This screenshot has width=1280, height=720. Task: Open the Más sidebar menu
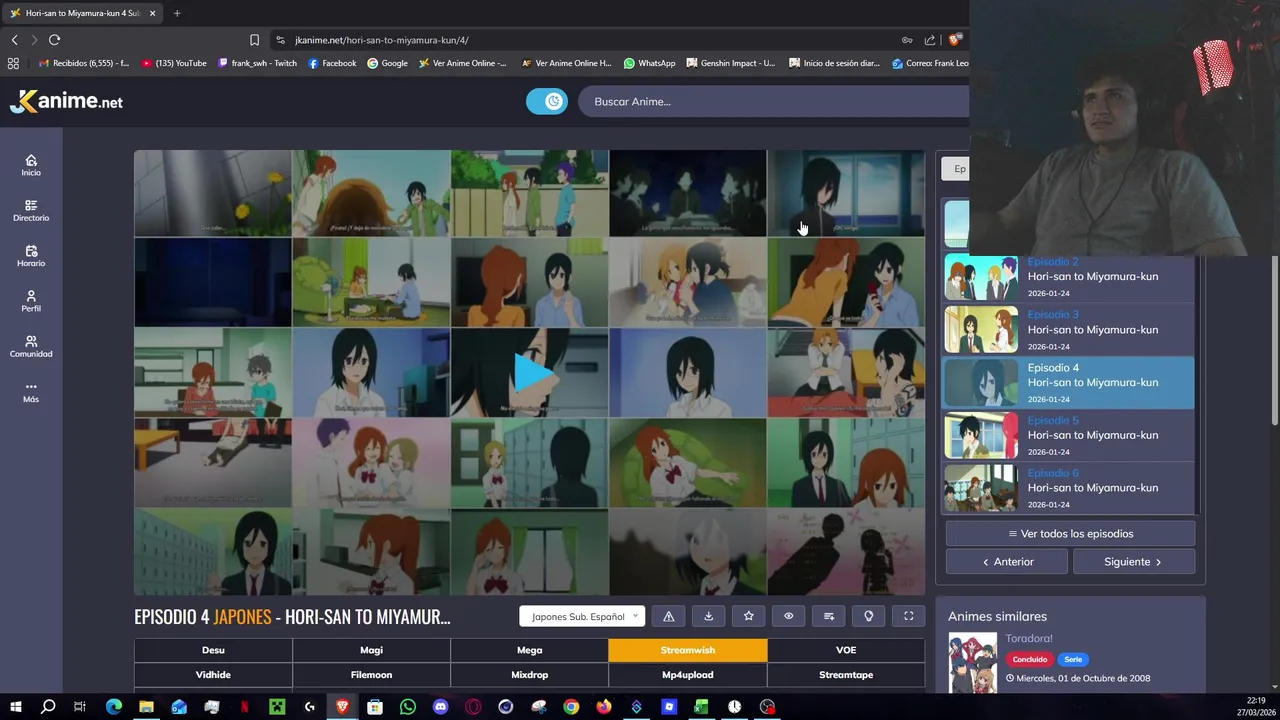(x=31, y=392)
